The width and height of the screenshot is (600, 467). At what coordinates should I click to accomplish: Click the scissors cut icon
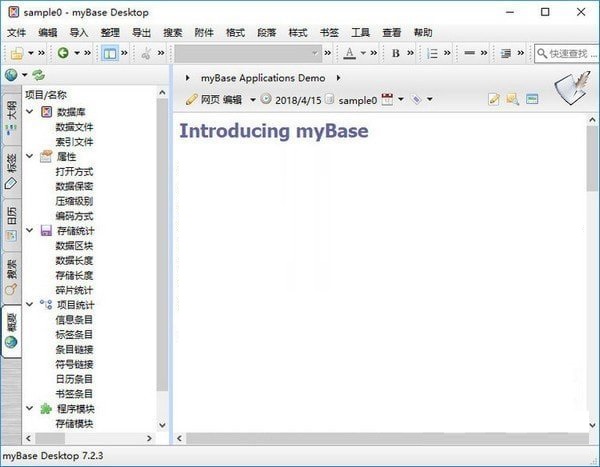pyautogui.click(x=146, y=53)
